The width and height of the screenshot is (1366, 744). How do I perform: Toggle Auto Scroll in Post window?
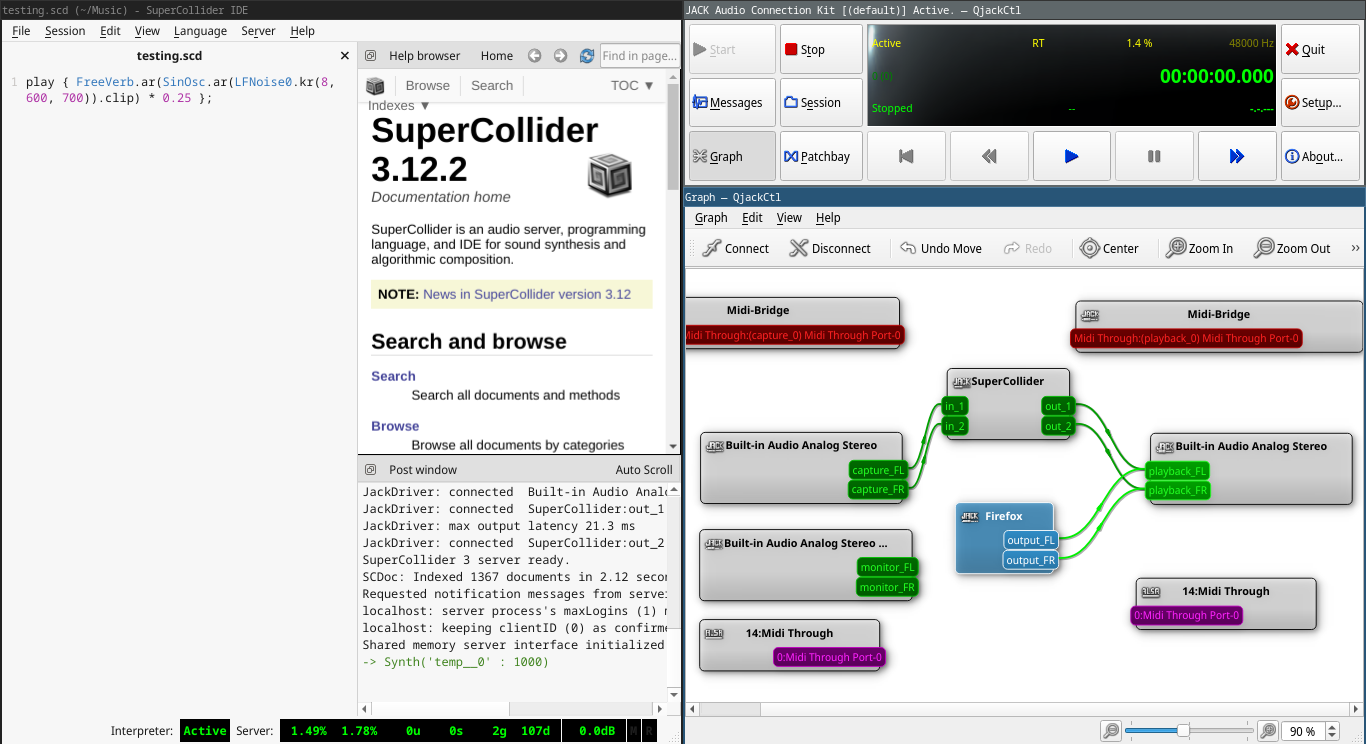[x=643, y=469]
